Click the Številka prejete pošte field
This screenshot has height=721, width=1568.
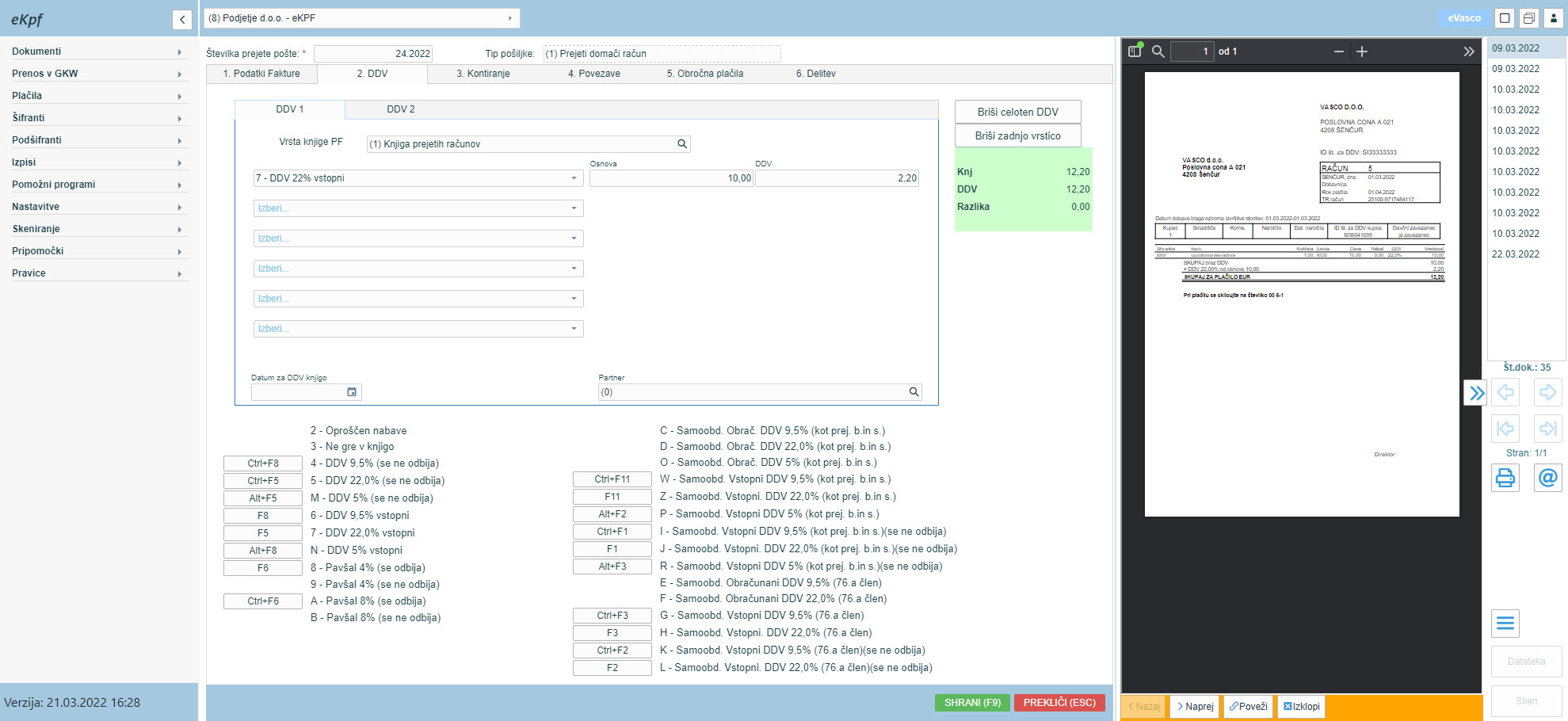click(373, 54)
